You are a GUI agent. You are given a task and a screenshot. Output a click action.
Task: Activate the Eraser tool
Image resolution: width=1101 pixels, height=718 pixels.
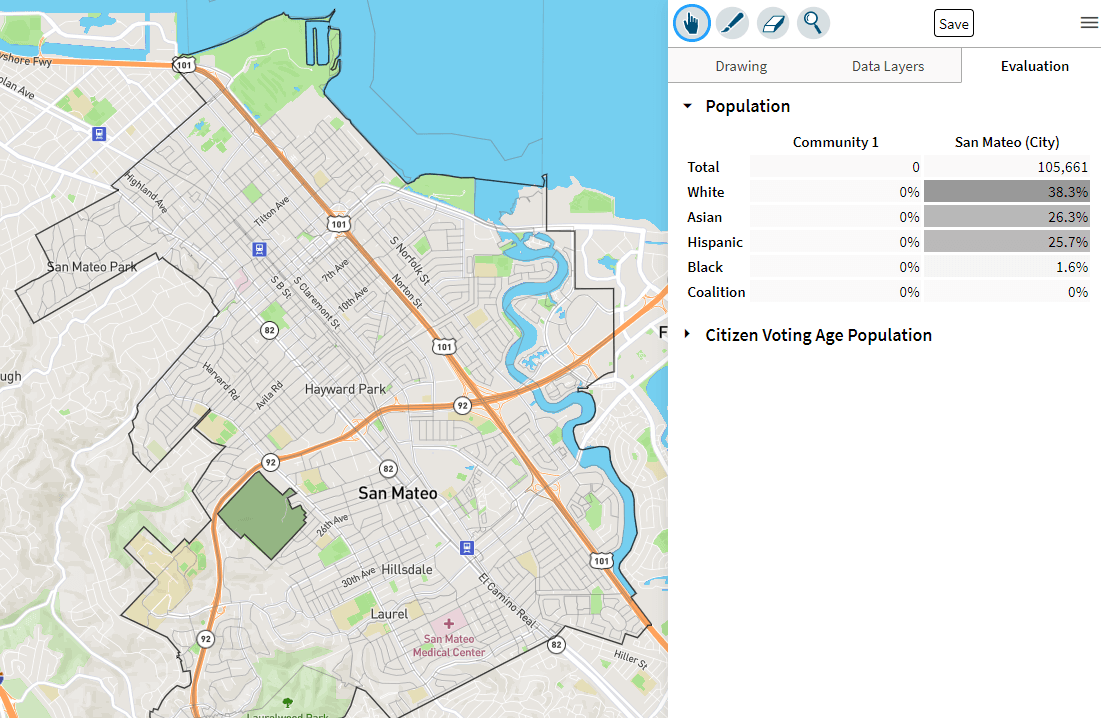tap(772, 22)
